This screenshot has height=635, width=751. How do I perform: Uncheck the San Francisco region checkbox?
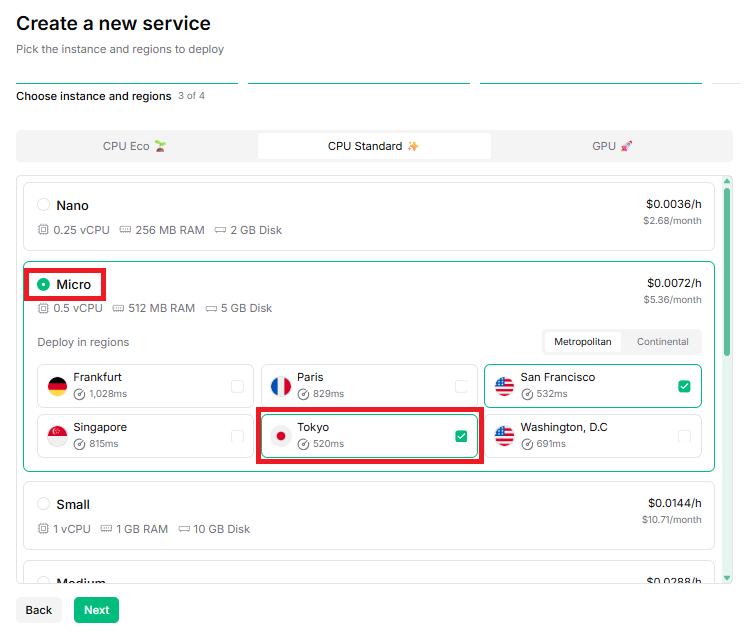point(684,386)
